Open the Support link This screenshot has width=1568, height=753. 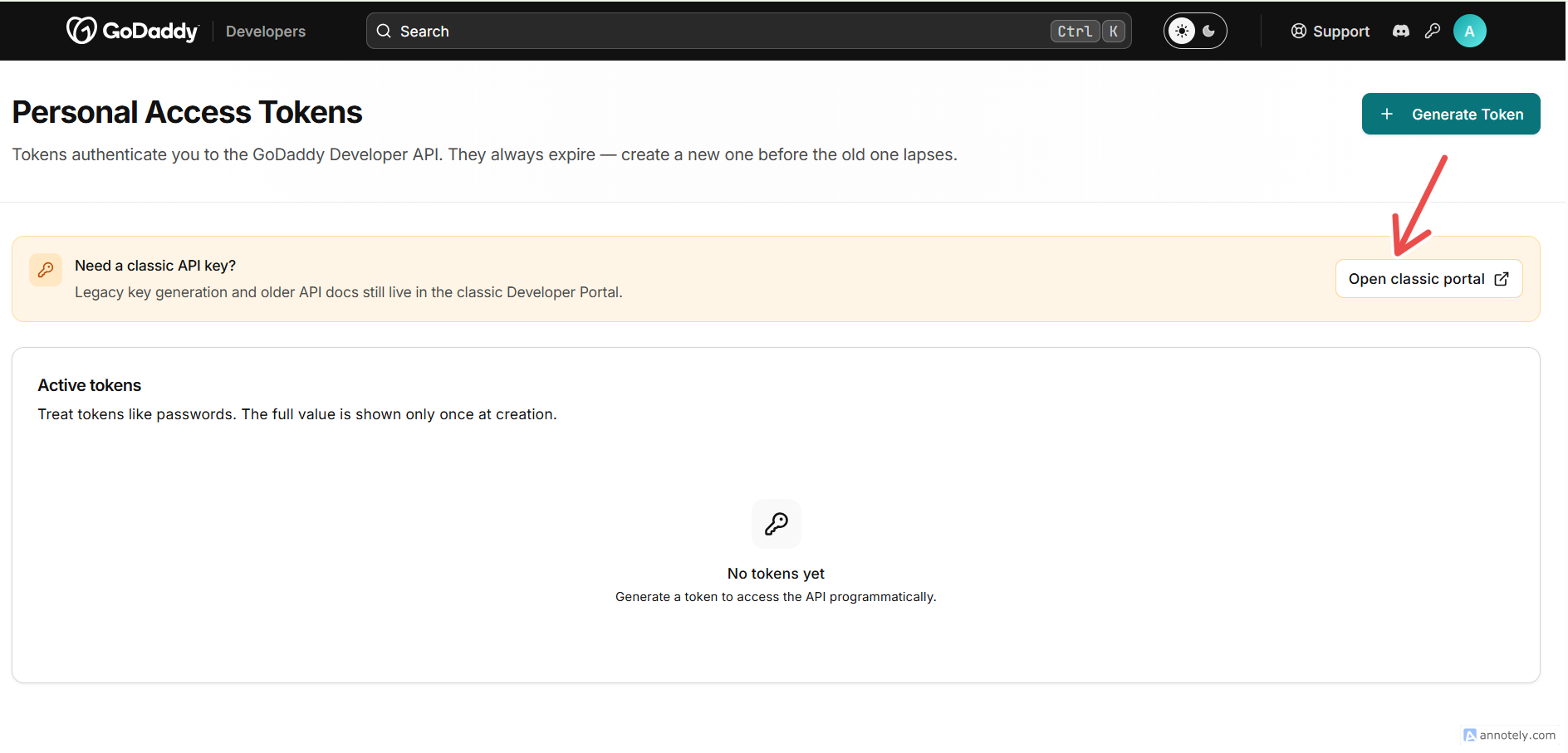coord(1330,32)
